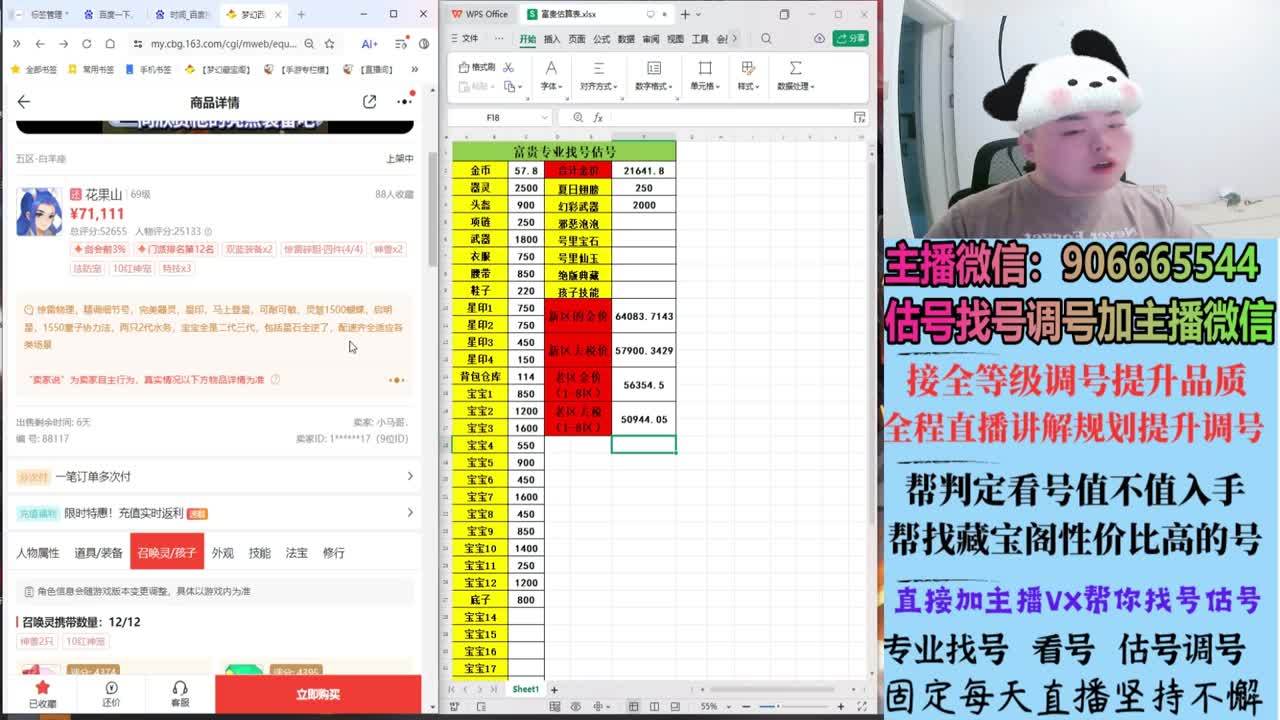Switch to the 修行 tab
This screenshot has width=1280, height=720.
pyautogui.click(x=334, y=552)
